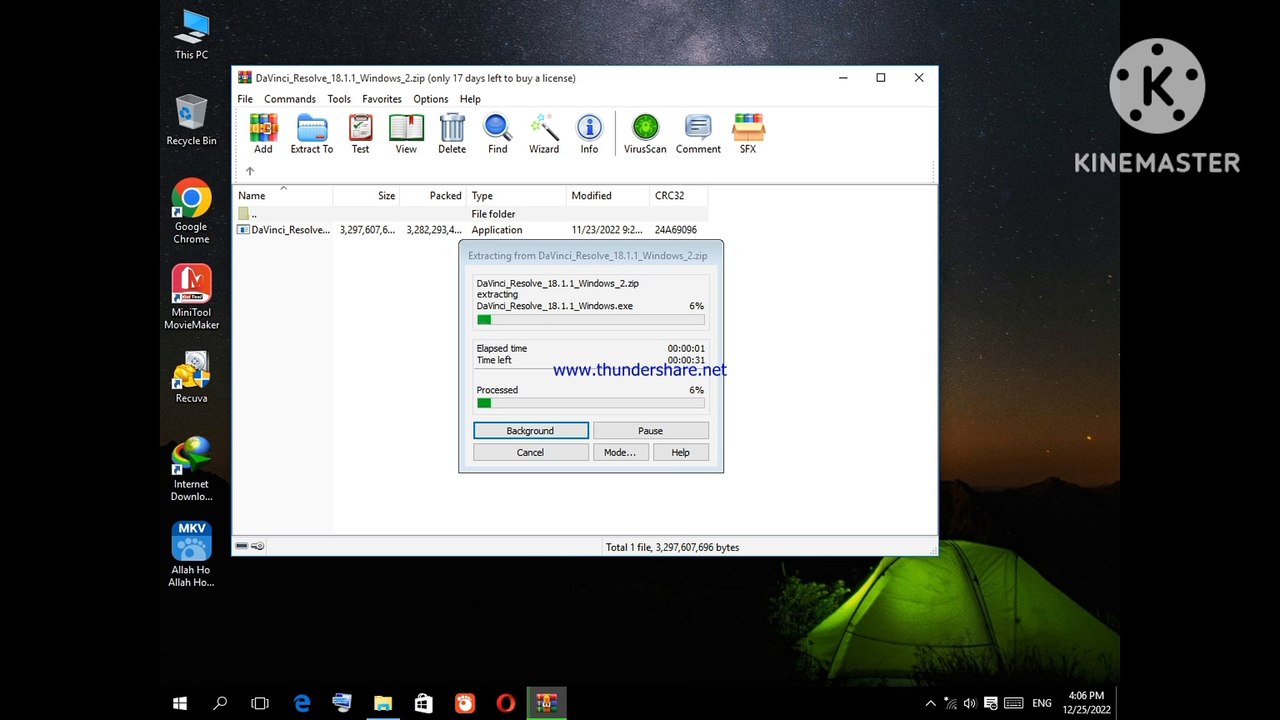Click the Delete trash can tool
The image size is (1280, 720).
[x=452, y=134]
